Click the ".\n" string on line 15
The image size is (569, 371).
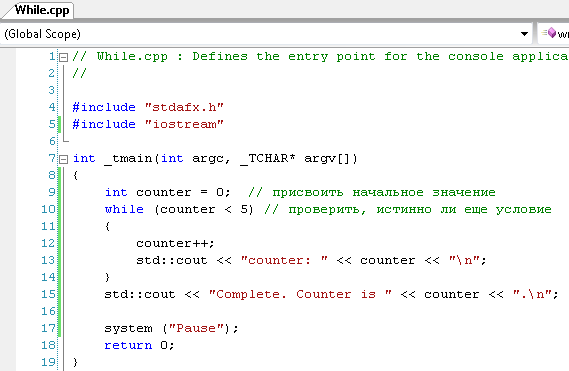click(x=532, y=294)
